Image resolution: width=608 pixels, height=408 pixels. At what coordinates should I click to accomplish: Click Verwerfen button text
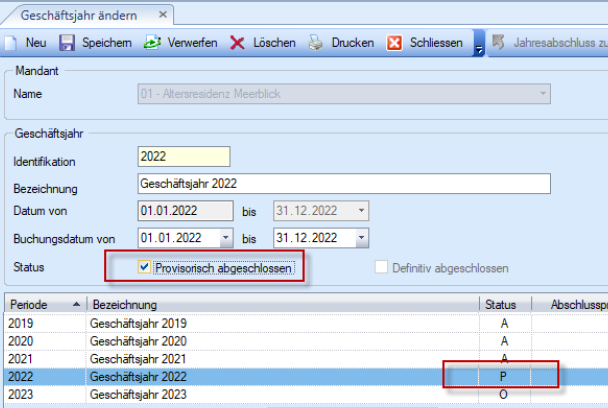tap(192, 43)
